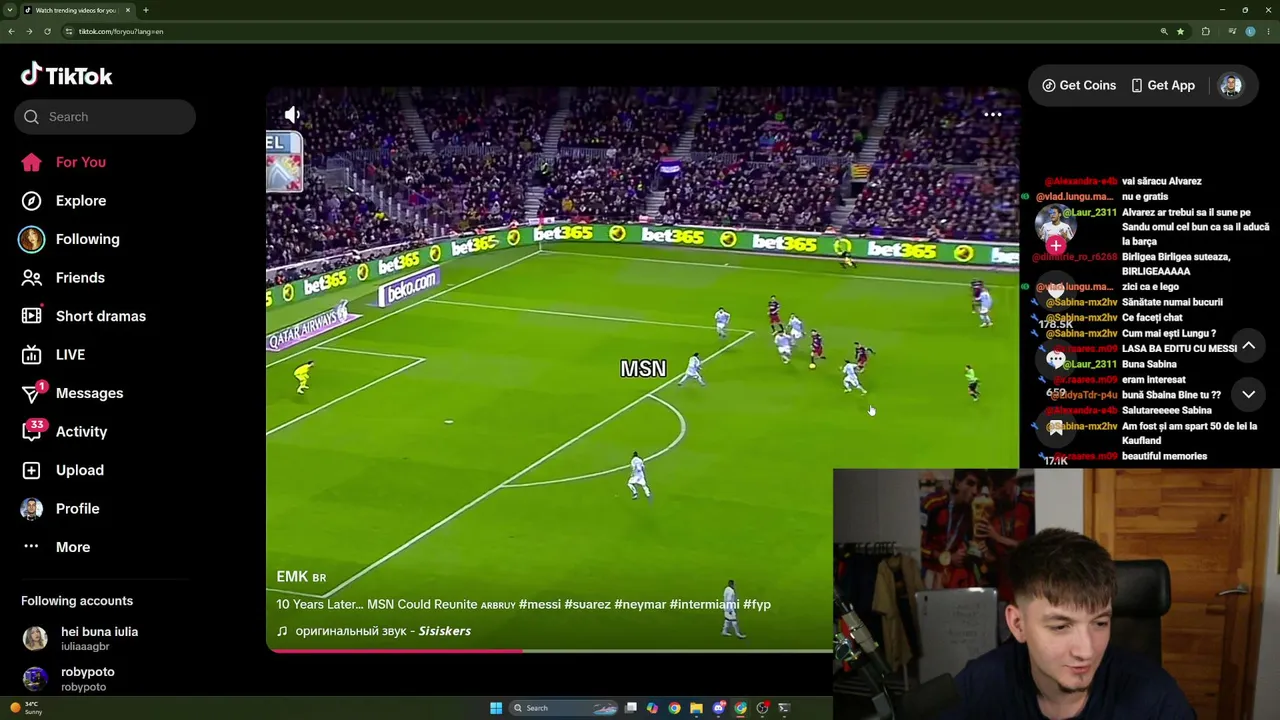Open File Explorer from the taskbar

tap(696, 708)
